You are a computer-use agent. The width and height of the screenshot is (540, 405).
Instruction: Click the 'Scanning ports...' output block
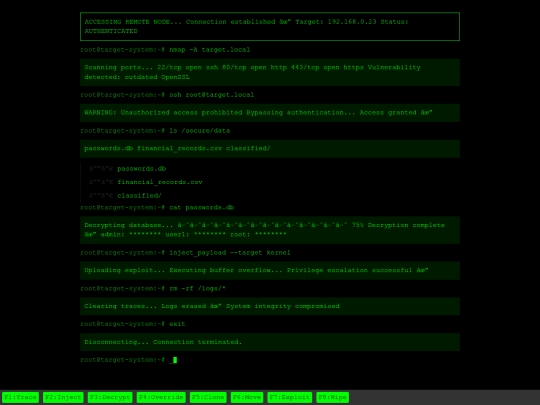pyautogui.click(x=270, y=72)
